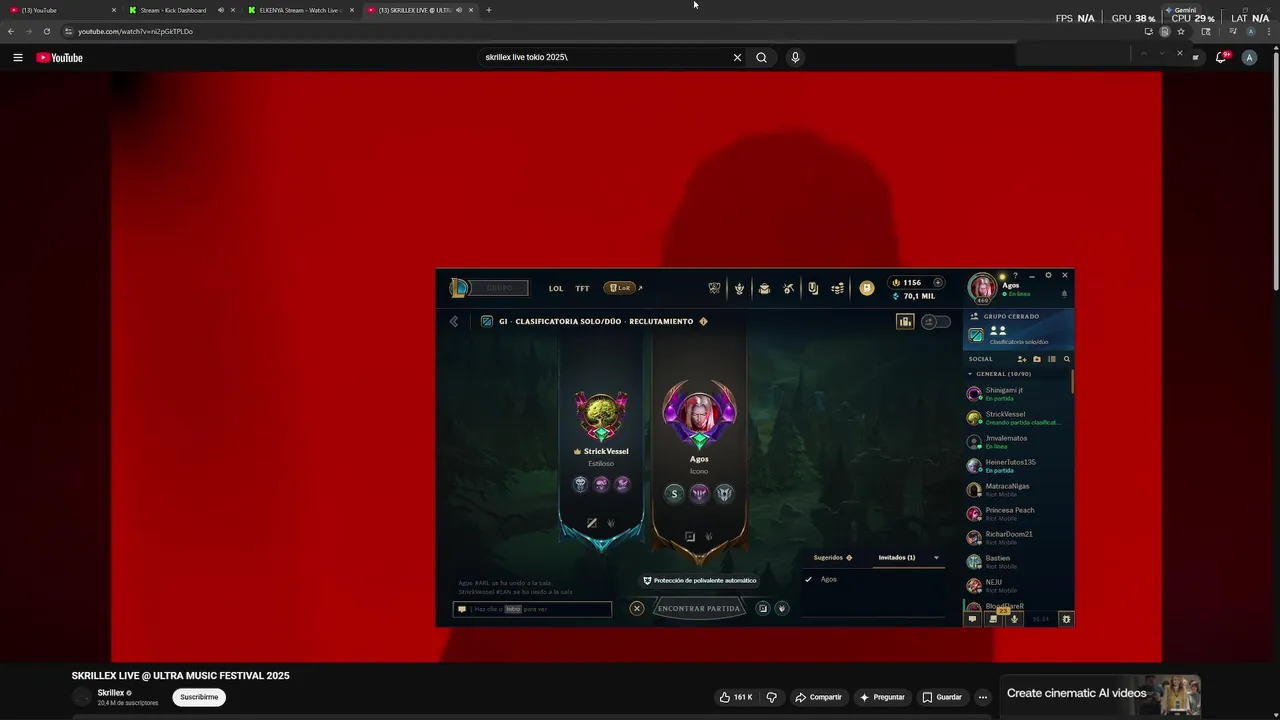Screen dimensions: 1280x720
Task: Share the video with Compartir
Action: click(x=818, y=697)
